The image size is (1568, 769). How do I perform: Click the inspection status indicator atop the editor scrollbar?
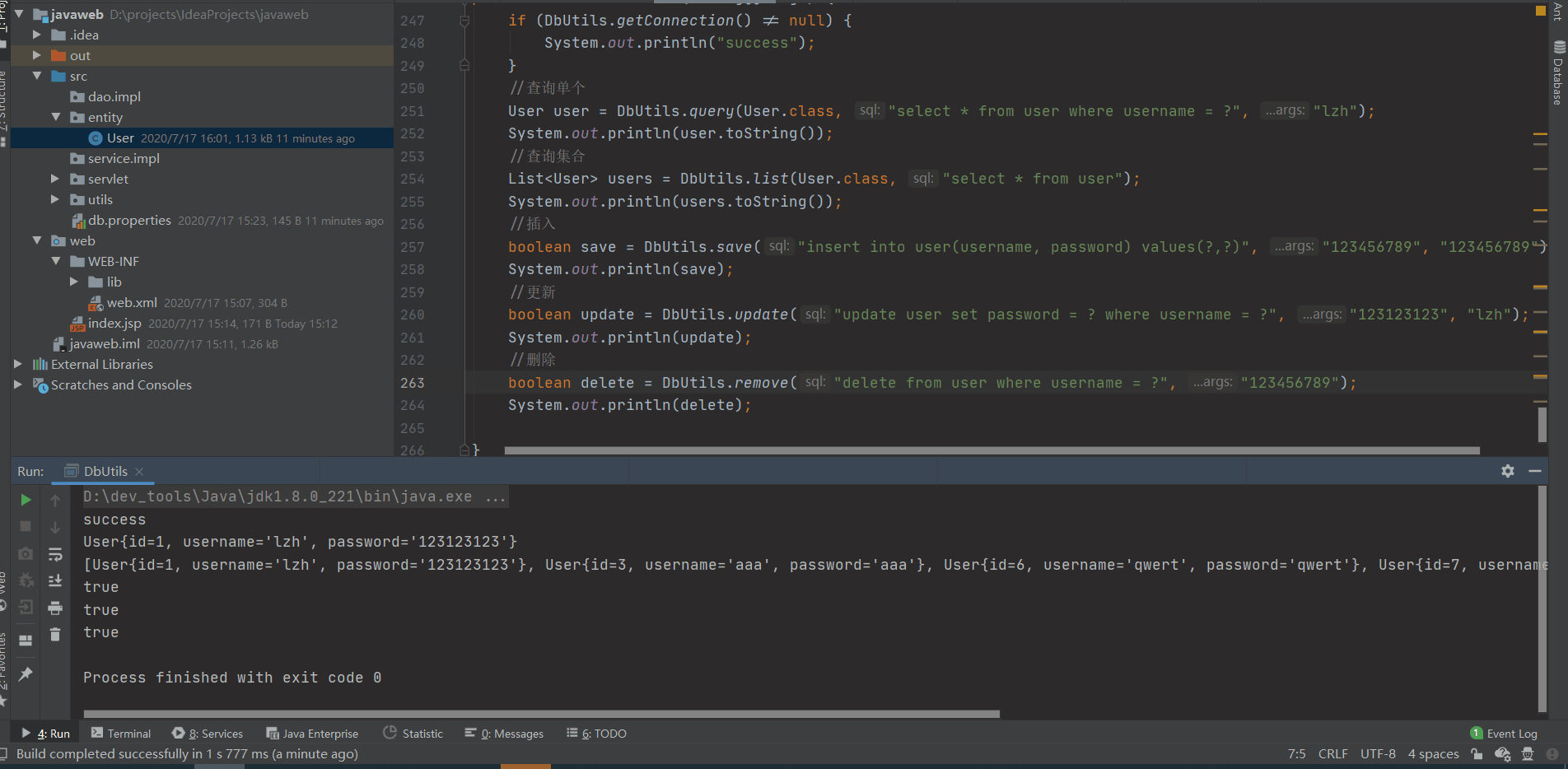tap(1541, 11)
